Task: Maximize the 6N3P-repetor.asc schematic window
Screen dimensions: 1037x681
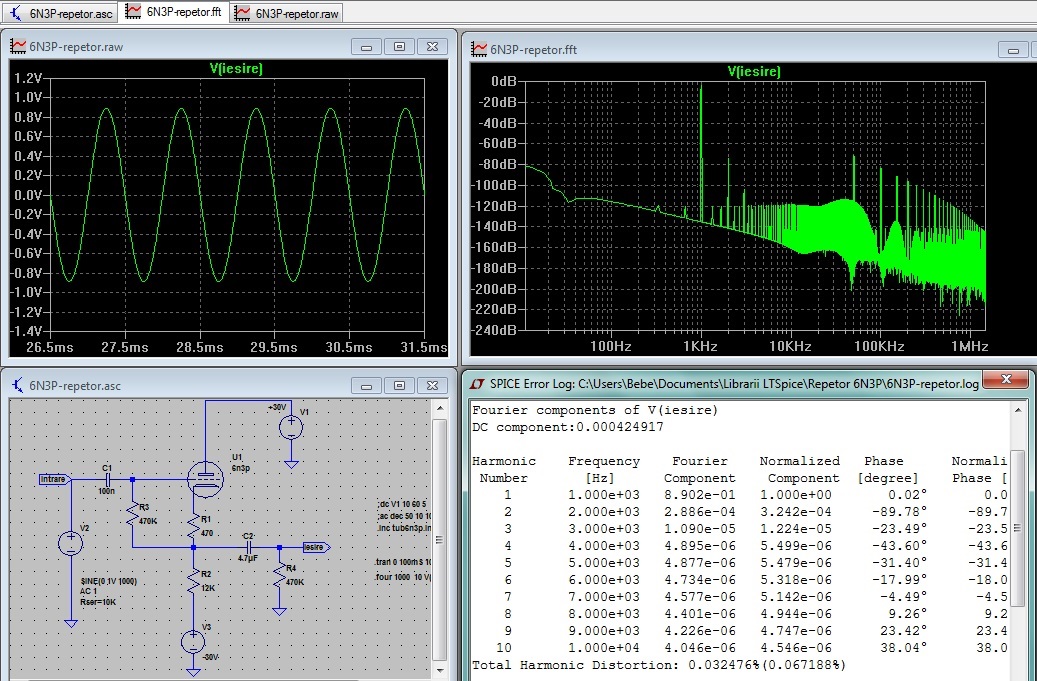Action: (x=399, y=385)
